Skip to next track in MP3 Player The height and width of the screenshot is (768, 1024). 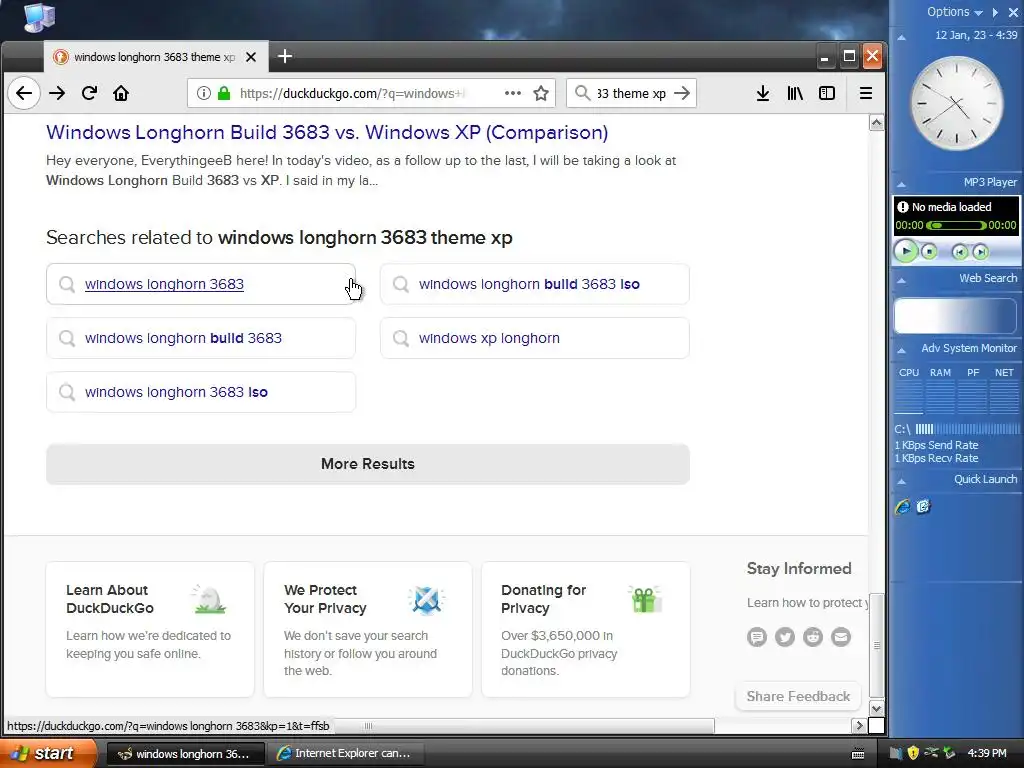point(980,252)
